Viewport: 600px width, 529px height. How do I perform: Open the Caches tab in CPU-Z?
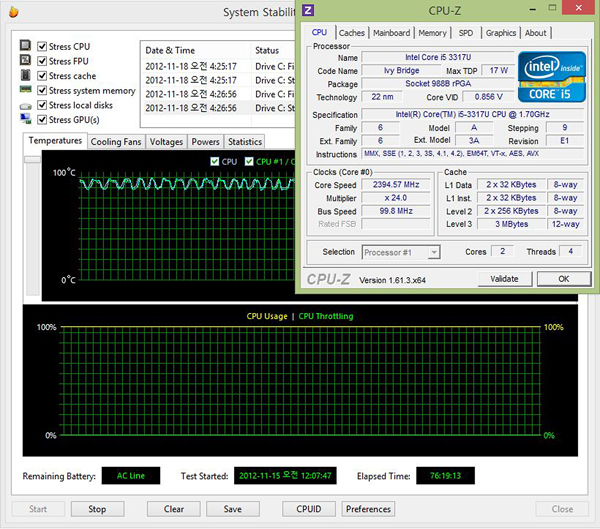352,33
